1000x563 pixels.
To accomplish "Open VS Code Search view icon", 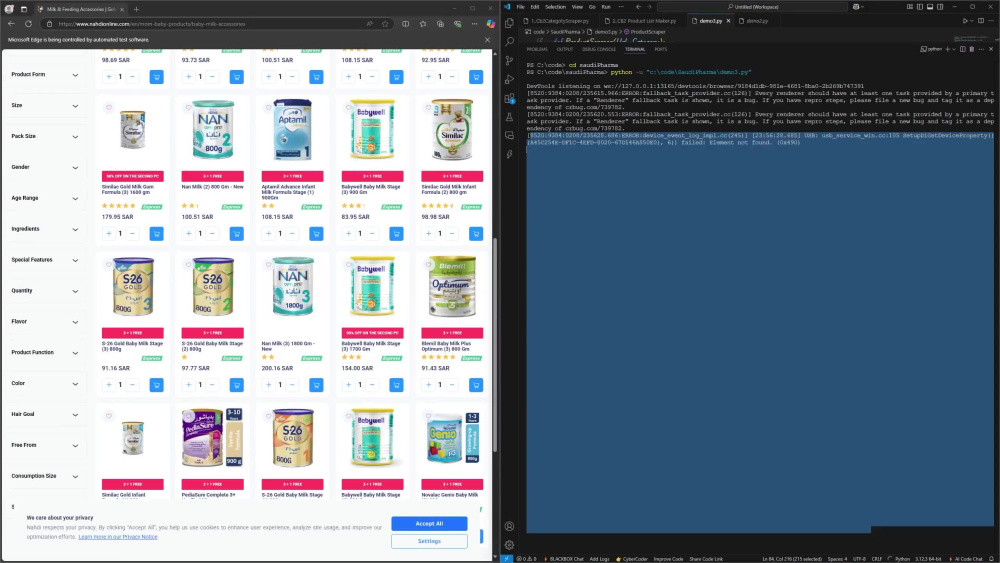I will point(509,41).
